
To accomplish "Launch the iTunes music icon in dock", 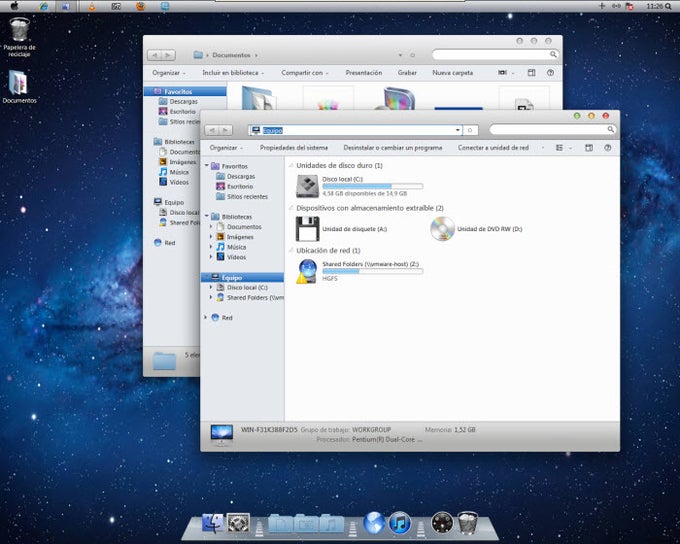I will (399, 523).
